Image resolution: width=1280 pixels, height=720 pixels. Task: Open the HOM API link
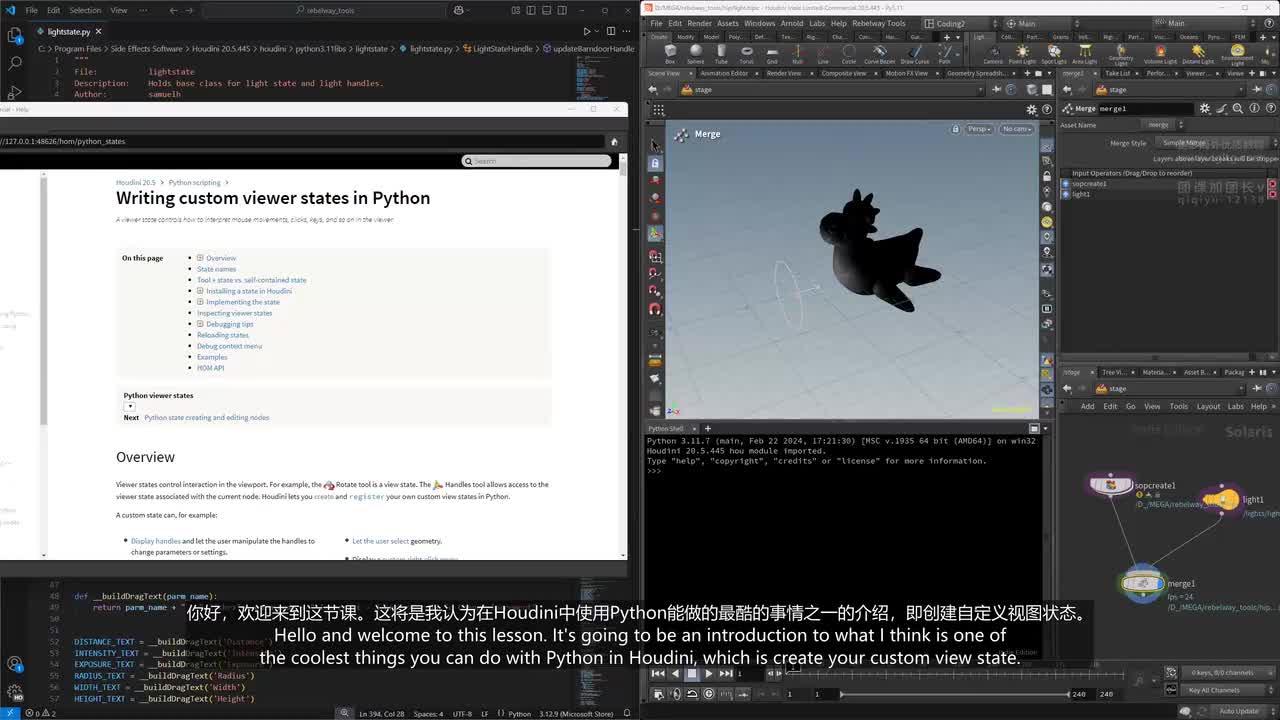coord(210,368)
